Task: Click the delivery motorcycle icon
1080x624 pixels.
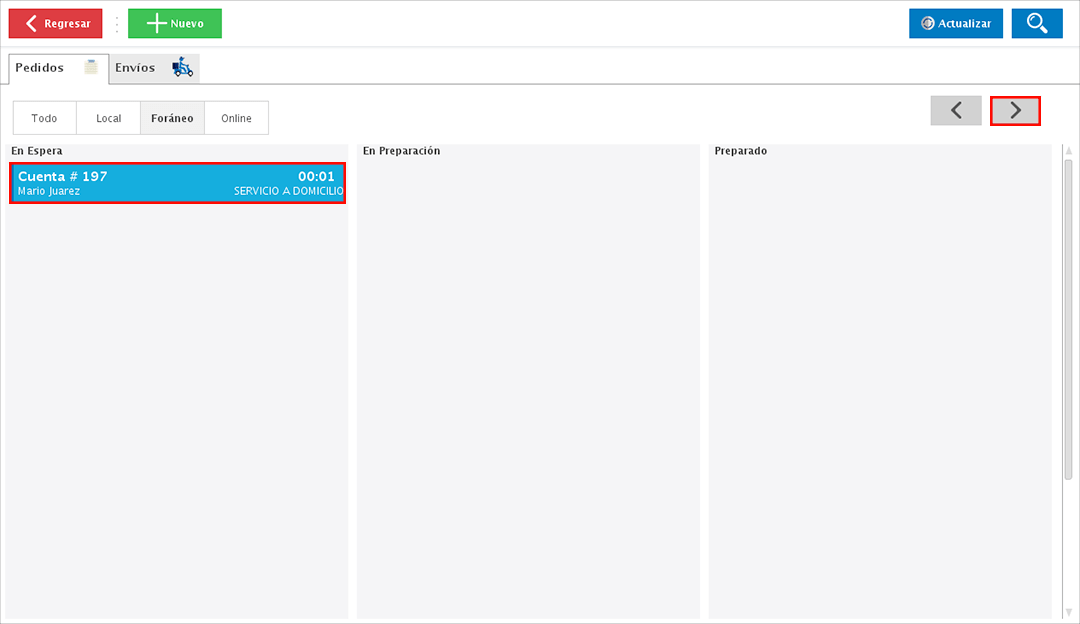Action: coord(182,68)
